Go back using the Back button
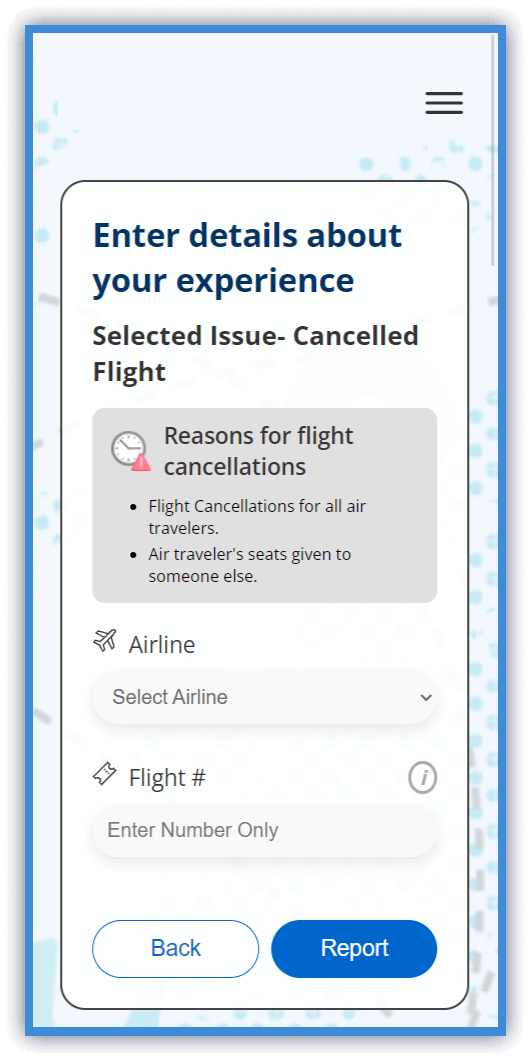531x1061 pixels. (176, 949)
